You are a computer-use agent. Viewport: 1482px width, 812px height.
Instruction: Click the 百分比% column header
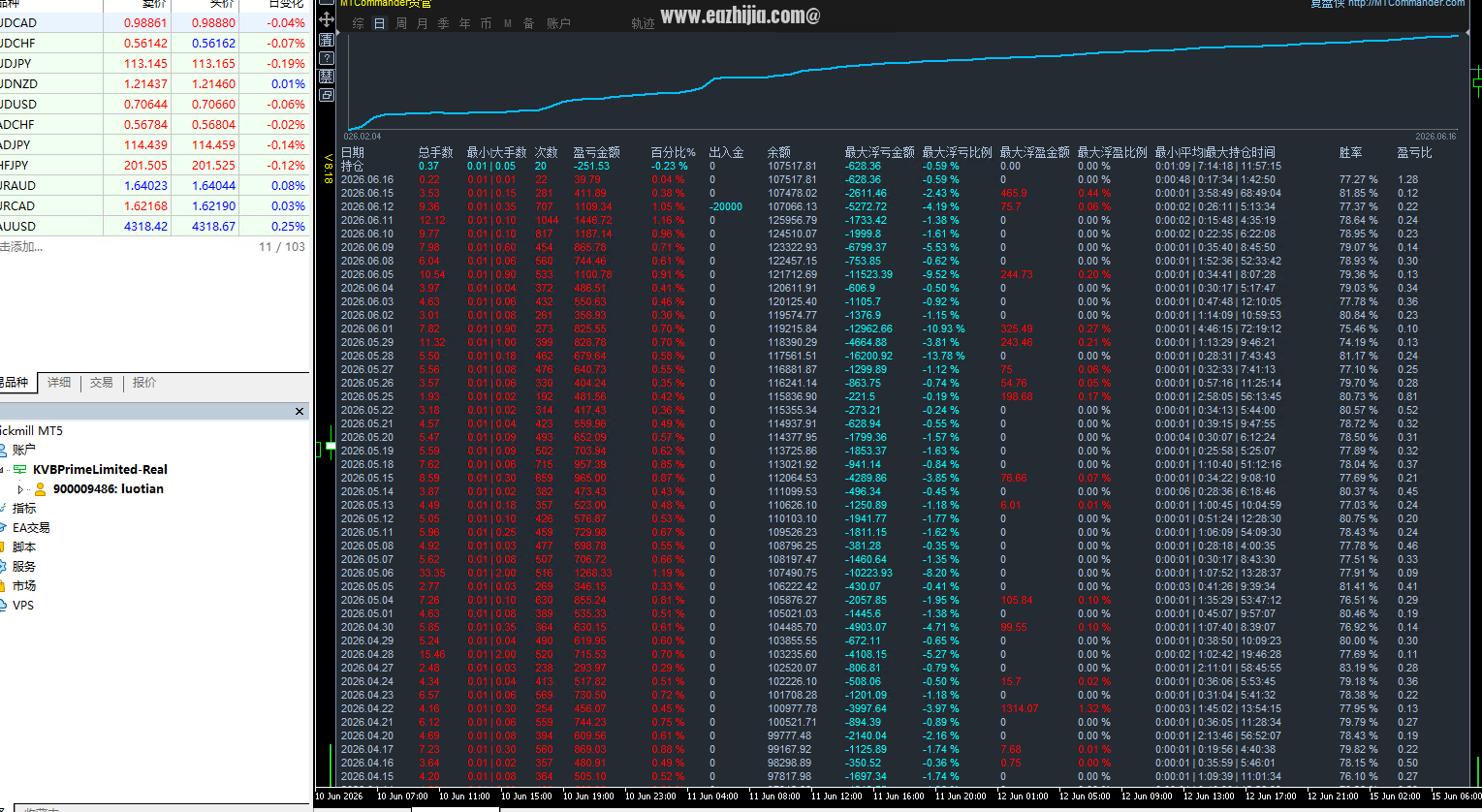tap(674, 152)
